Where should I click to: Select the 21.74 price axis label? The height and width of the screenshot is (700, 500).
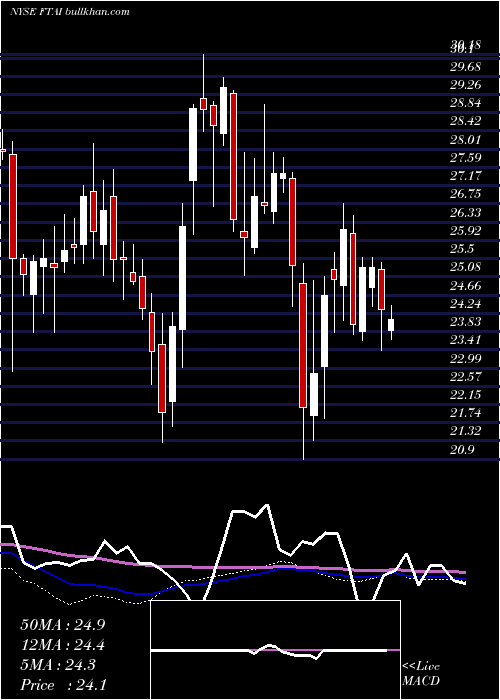click(466, 413)
